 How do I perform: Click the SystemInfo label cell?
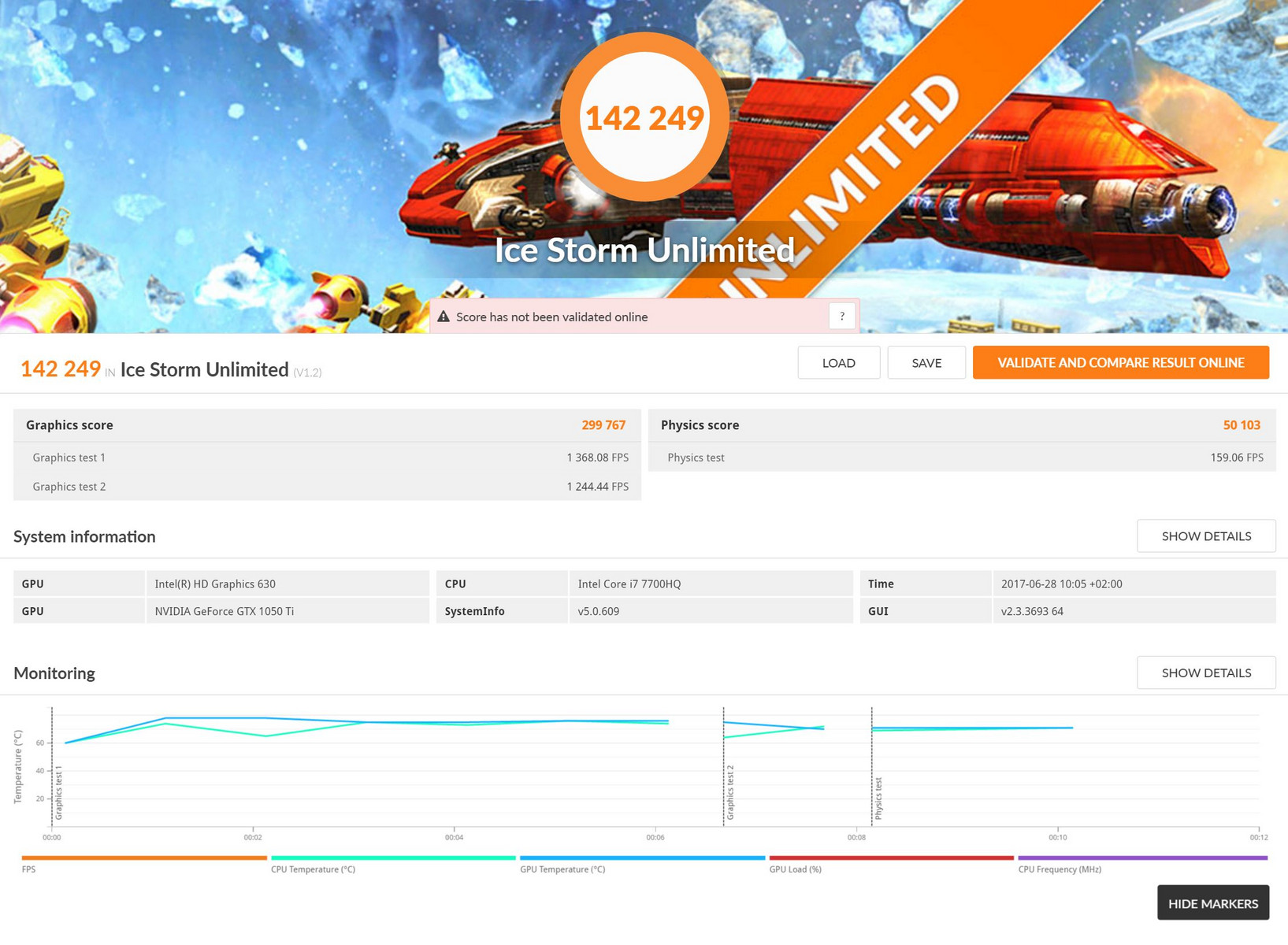point(502,611)
